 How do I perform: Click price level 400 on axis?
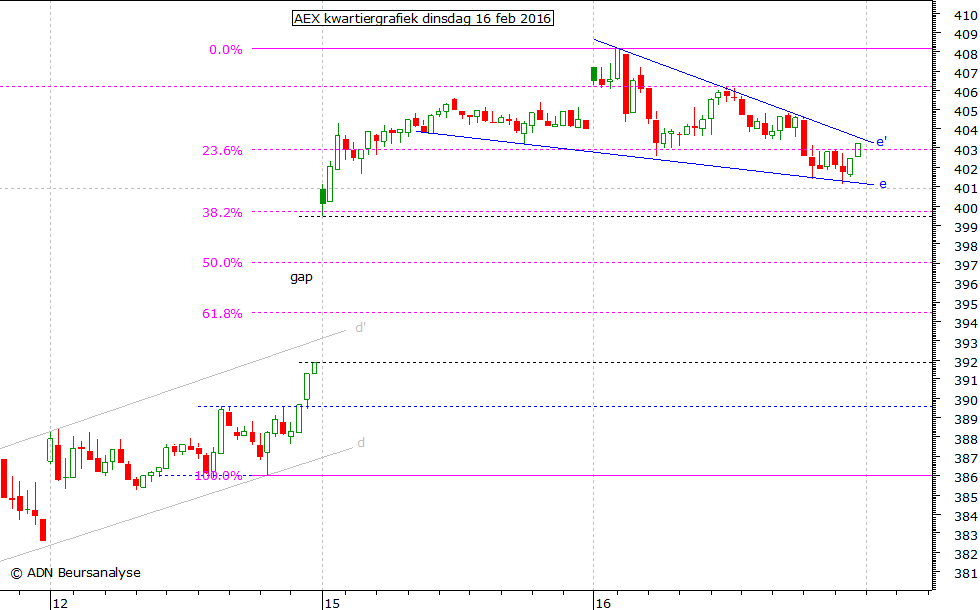click(x=966, y=208)
